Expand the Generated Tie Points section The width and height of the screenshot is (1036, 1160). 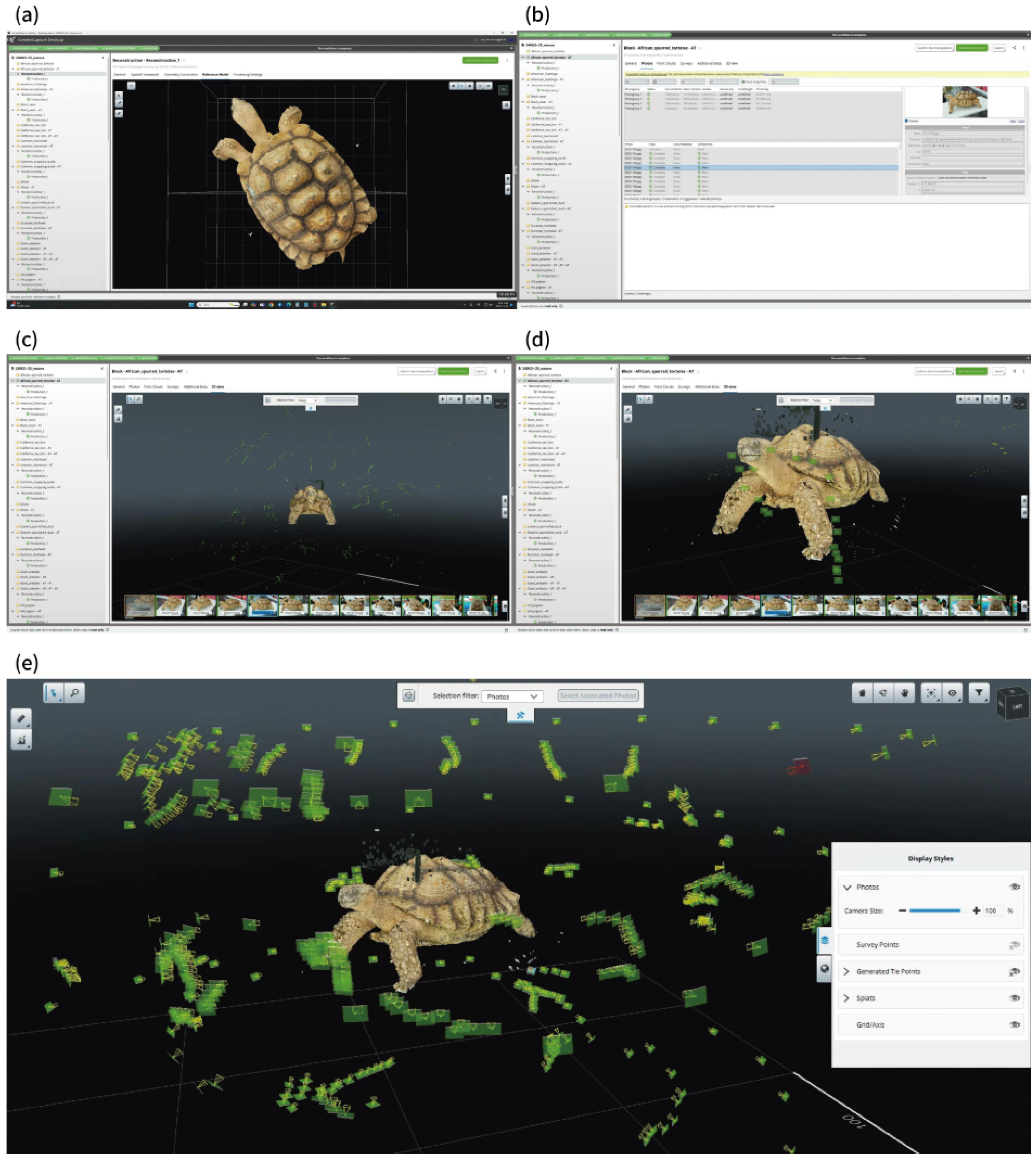(846, 972)
